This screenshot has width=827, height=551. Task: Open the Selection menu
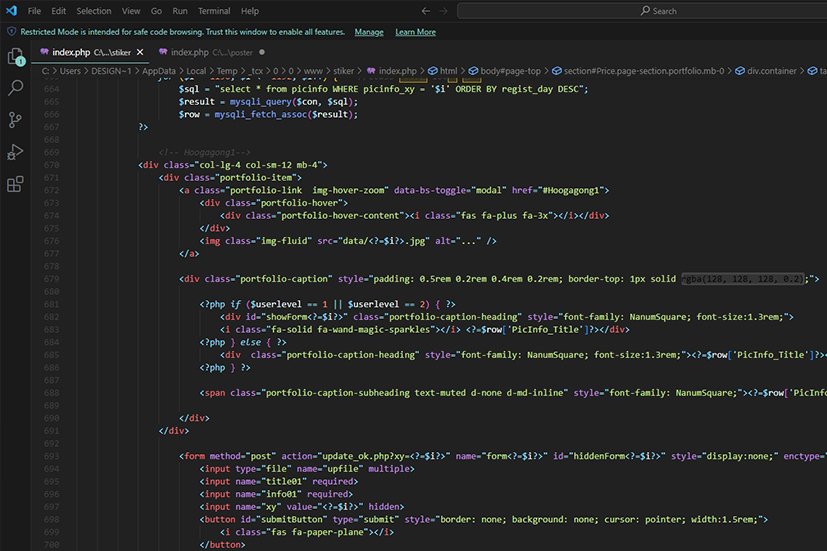pyautogui.click(x=94, y=11)
